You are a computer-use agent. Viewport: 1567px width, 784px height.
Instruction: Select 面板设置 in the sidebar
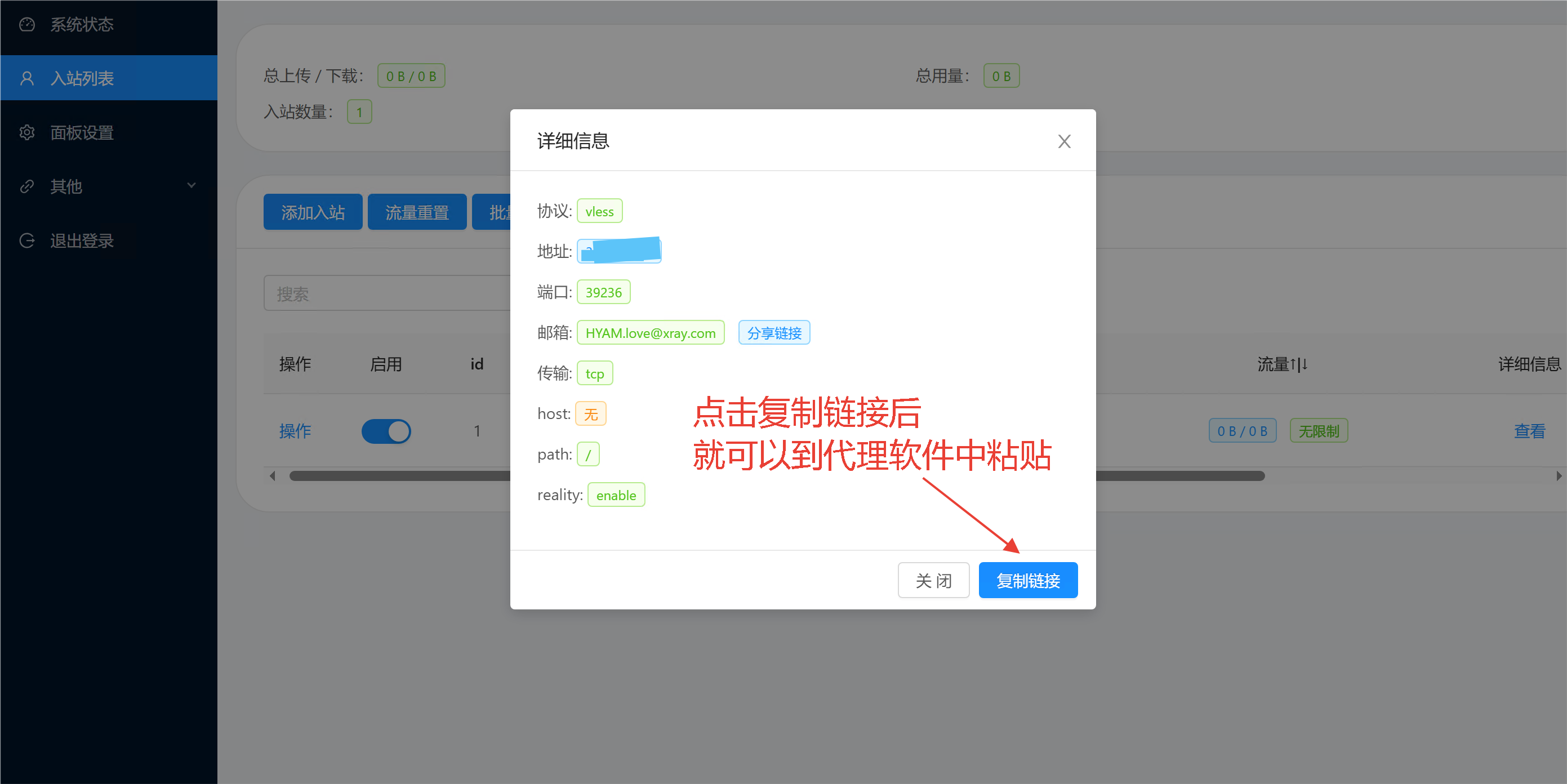tap(82, 132)
